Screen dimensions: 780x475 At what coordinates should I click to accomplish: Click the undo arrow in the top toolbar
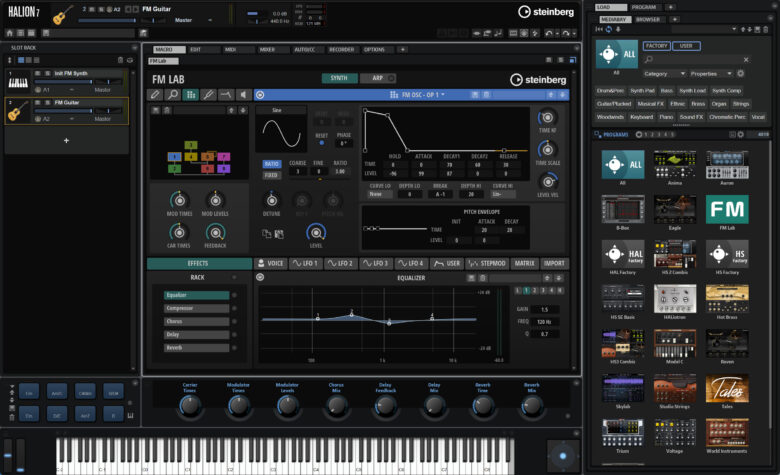(549, 33)
